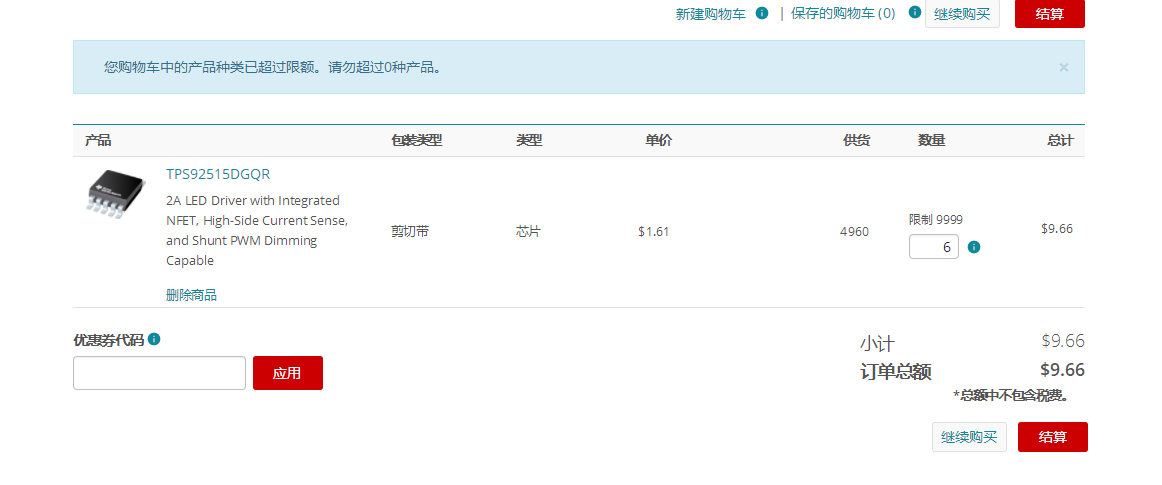Click the 数量 column header

(932, 140)
